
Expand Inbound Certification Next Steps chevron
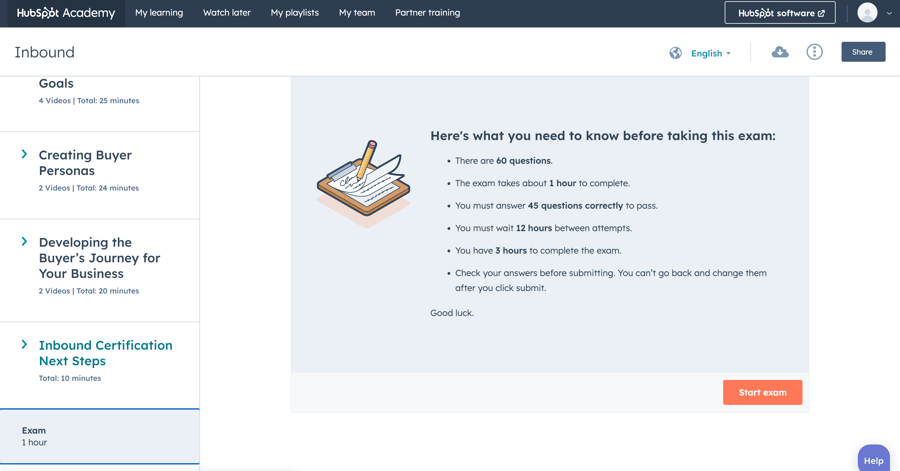(24, 344)
